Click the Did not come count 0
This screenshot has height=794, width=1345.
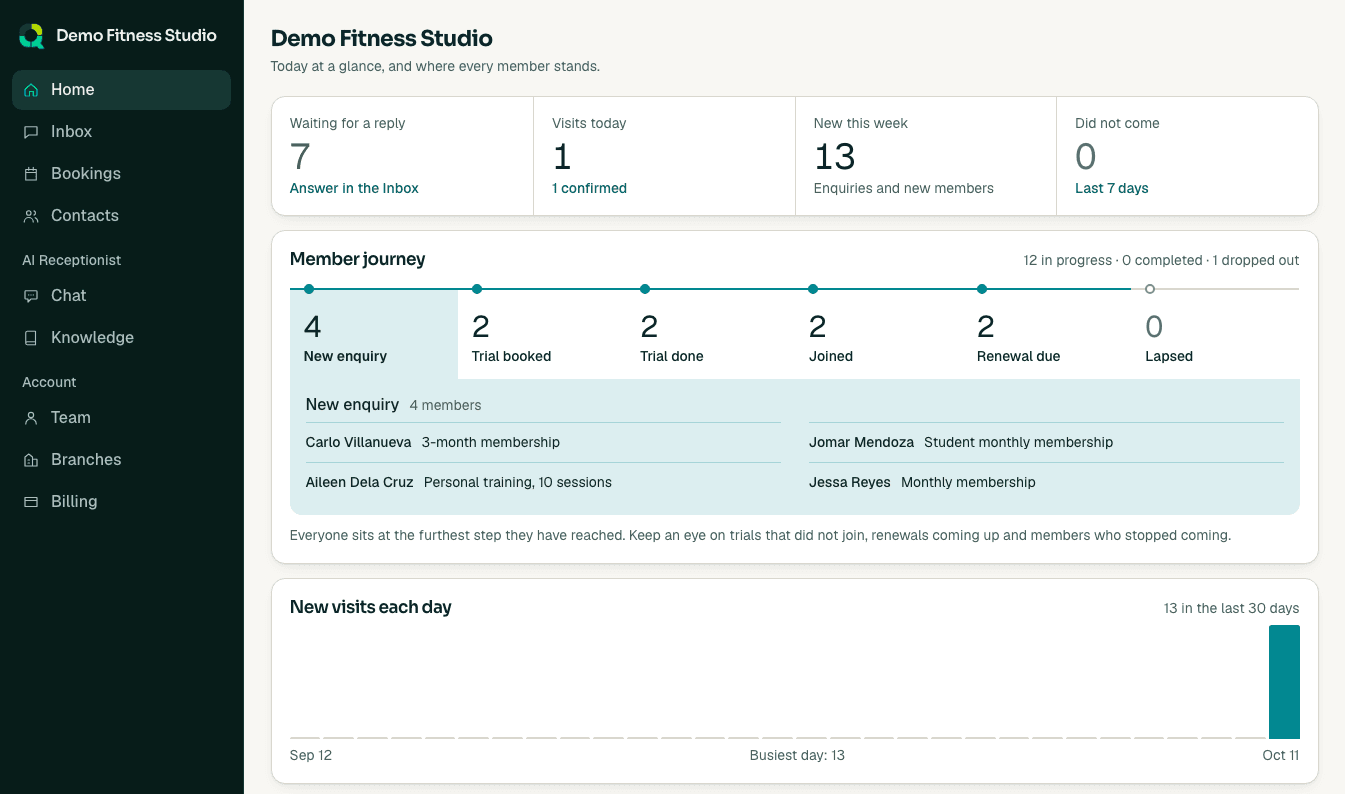coord(1086,157)
